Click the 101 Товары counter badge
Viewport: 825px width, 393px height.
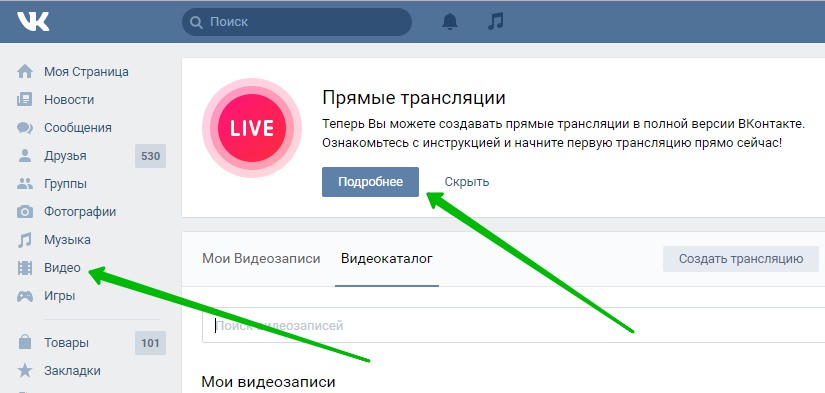point(150,343)
